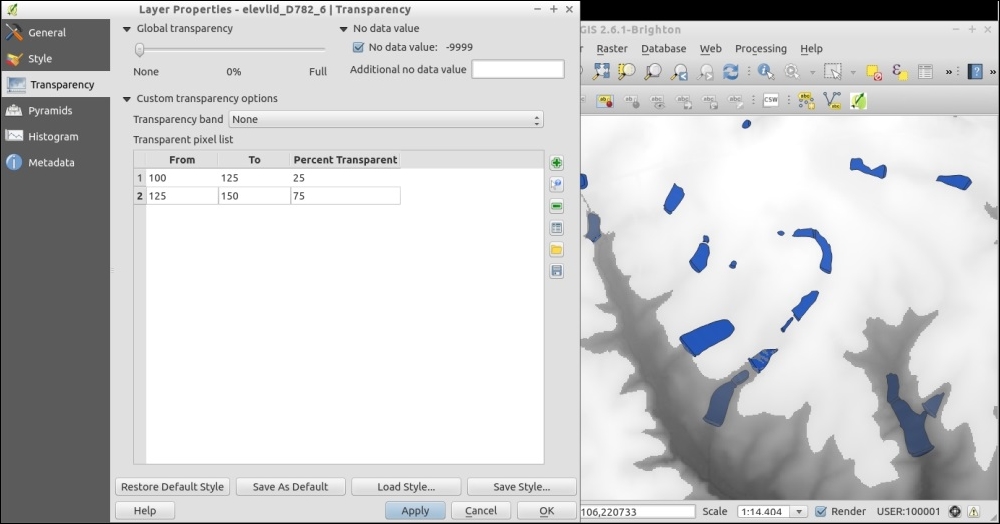Viewport: 1000px width, 524px height.
Task: Click the V-shaped abc topology icon
Action: (832, 100)
